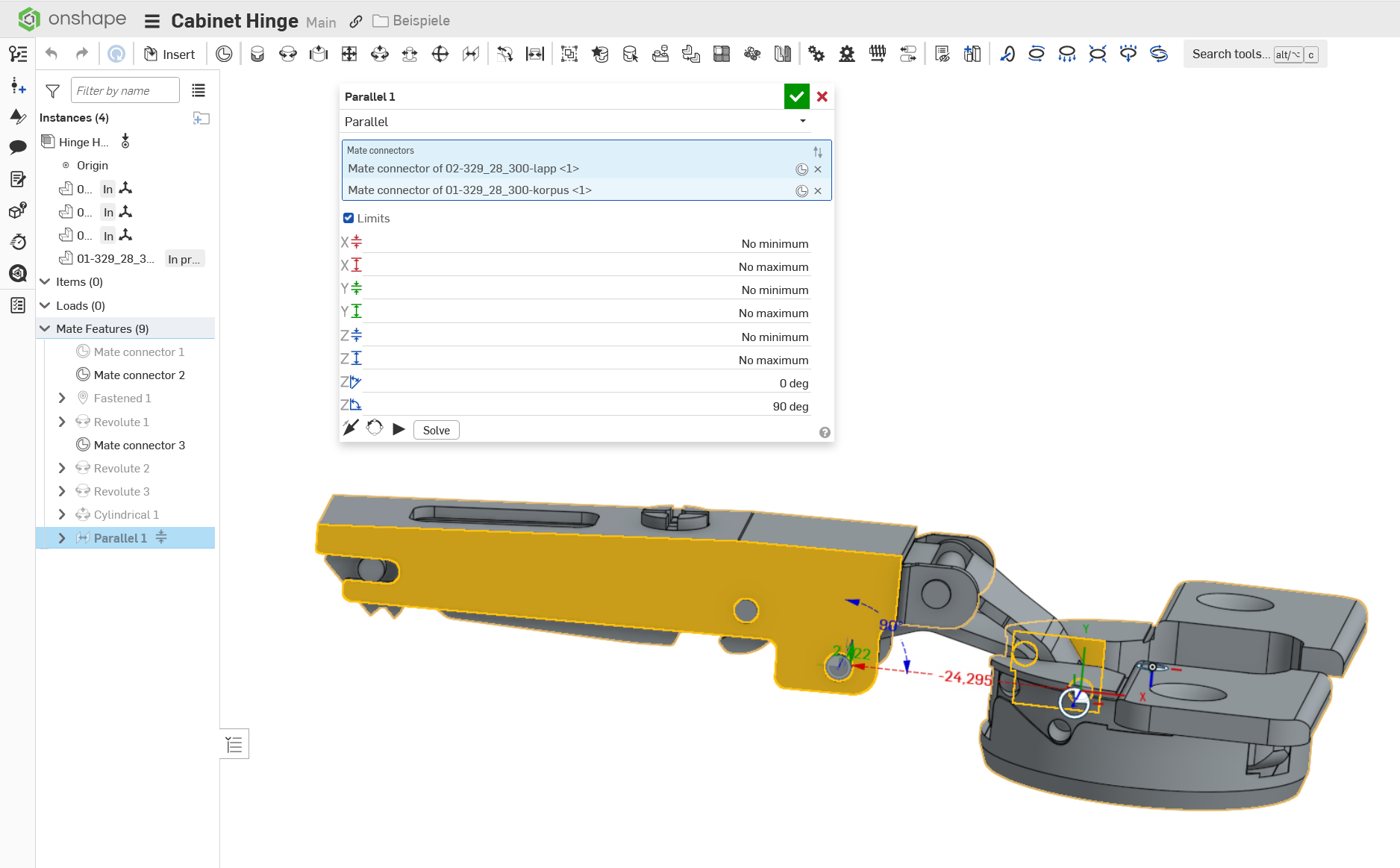Expand the Loads section
The height and width of the screenshot is (868, 1400).
click(x=45, y=305)
